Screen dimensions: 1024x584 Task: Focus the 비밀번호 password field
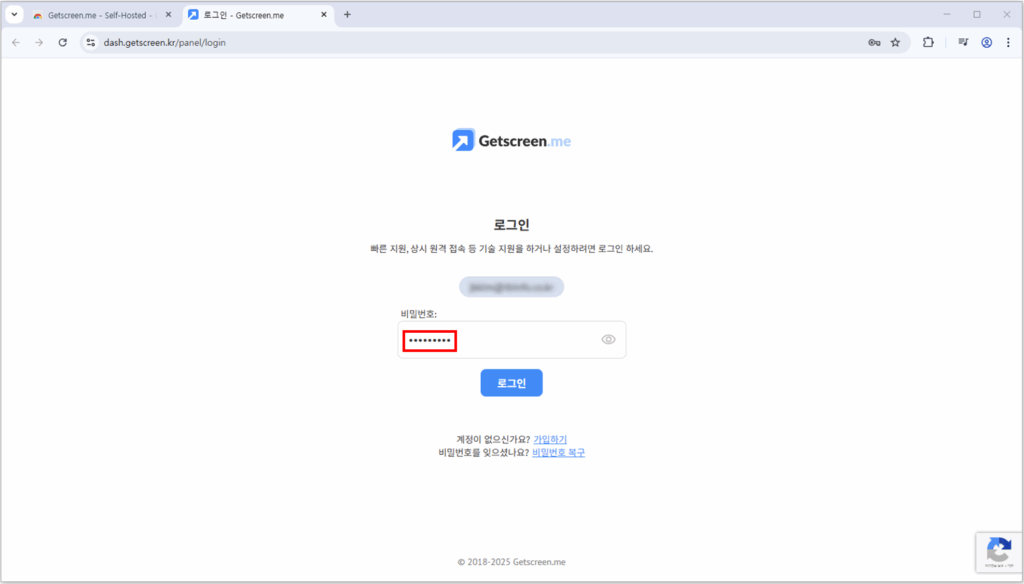(511, 340)
